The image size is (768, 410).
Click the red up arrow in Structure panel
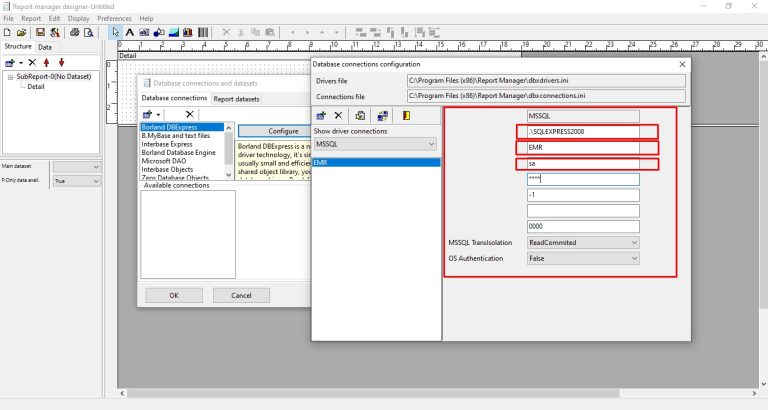tap(47, 62)
